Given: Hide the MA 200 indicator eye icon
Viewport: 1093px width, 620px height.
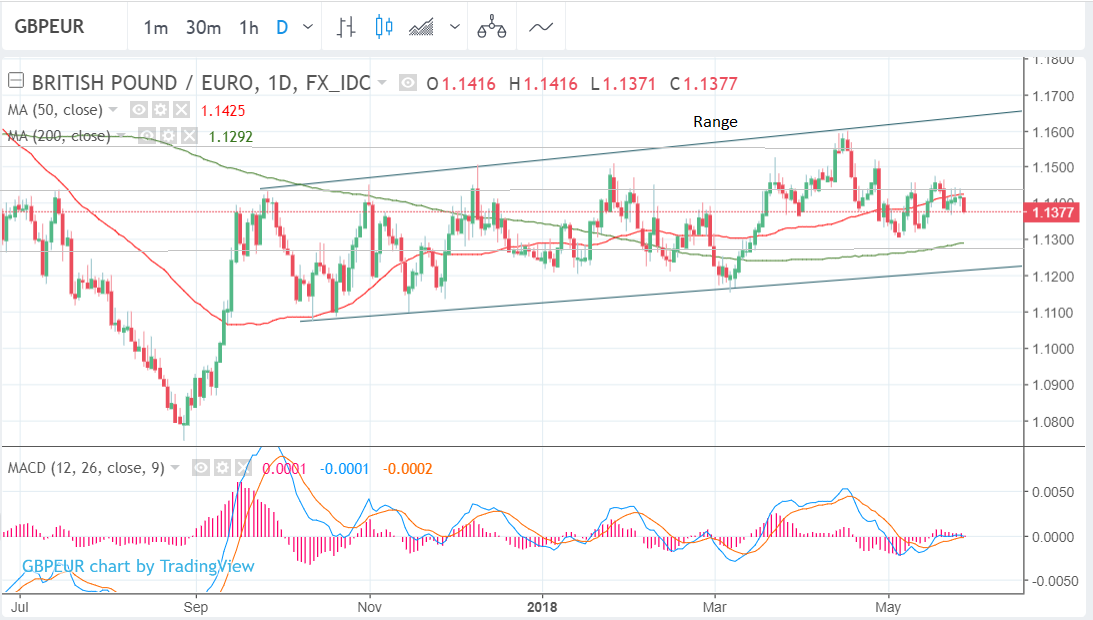Looking at the screenshot, I should [147, 136].
